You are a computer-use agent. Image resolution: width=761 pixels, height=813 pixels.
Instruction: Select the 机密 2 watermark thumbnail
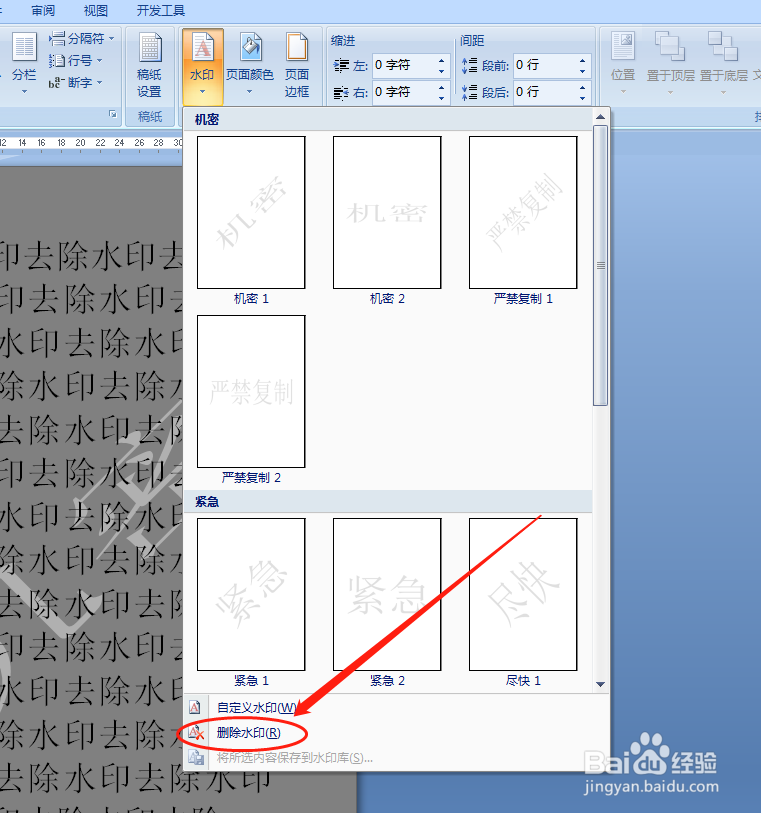point(387,212)
